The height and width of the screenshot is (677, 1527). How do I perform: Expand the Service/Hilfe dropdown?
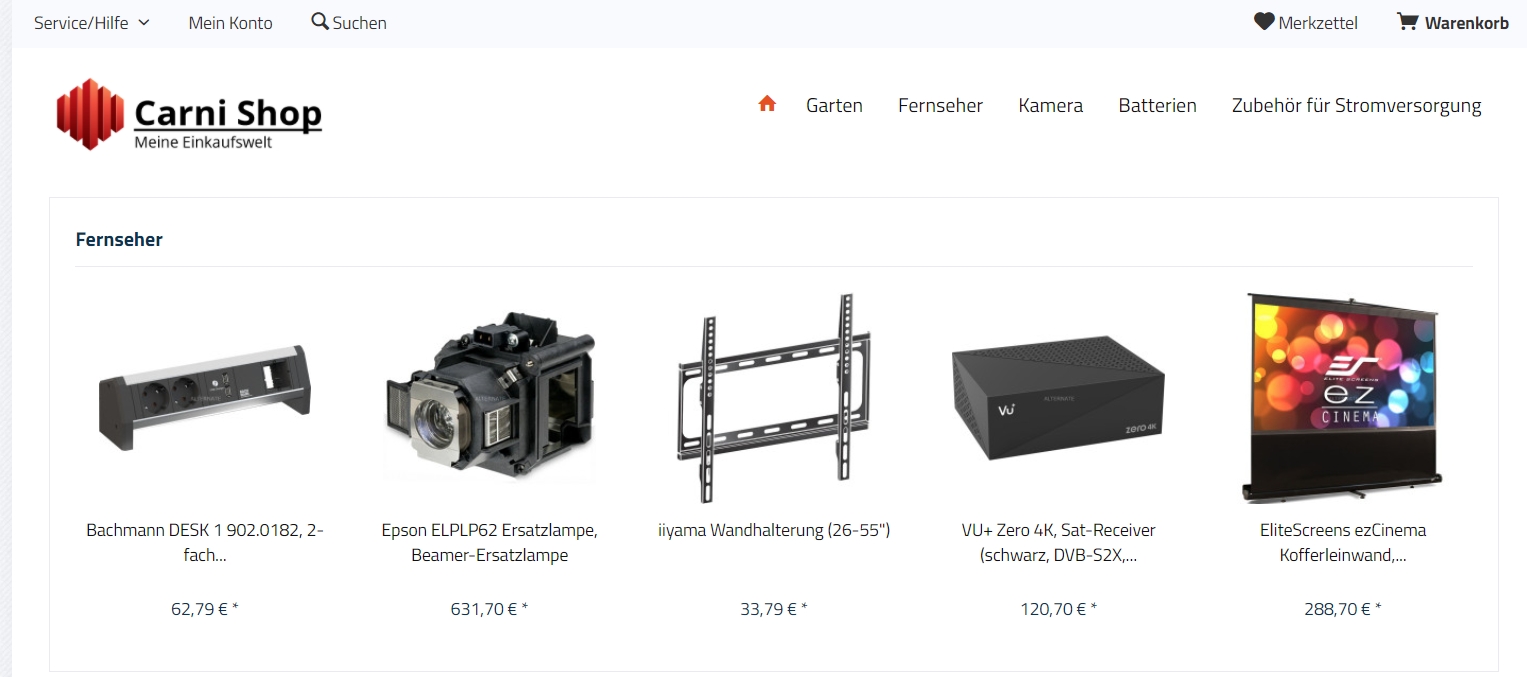pos(92,23)
